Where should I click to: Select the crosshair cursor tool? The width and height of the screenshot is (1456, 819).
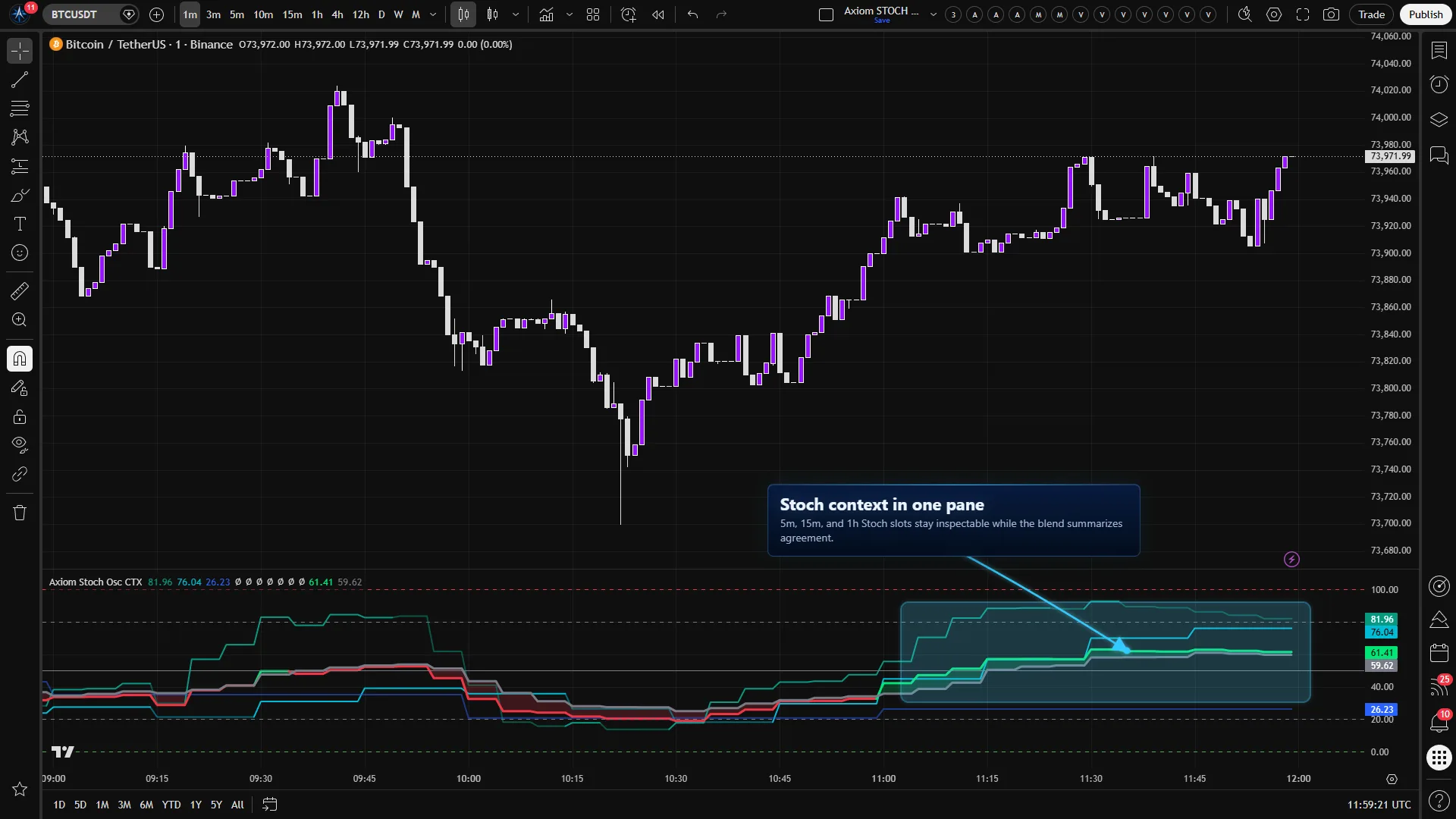click(20, 51)
